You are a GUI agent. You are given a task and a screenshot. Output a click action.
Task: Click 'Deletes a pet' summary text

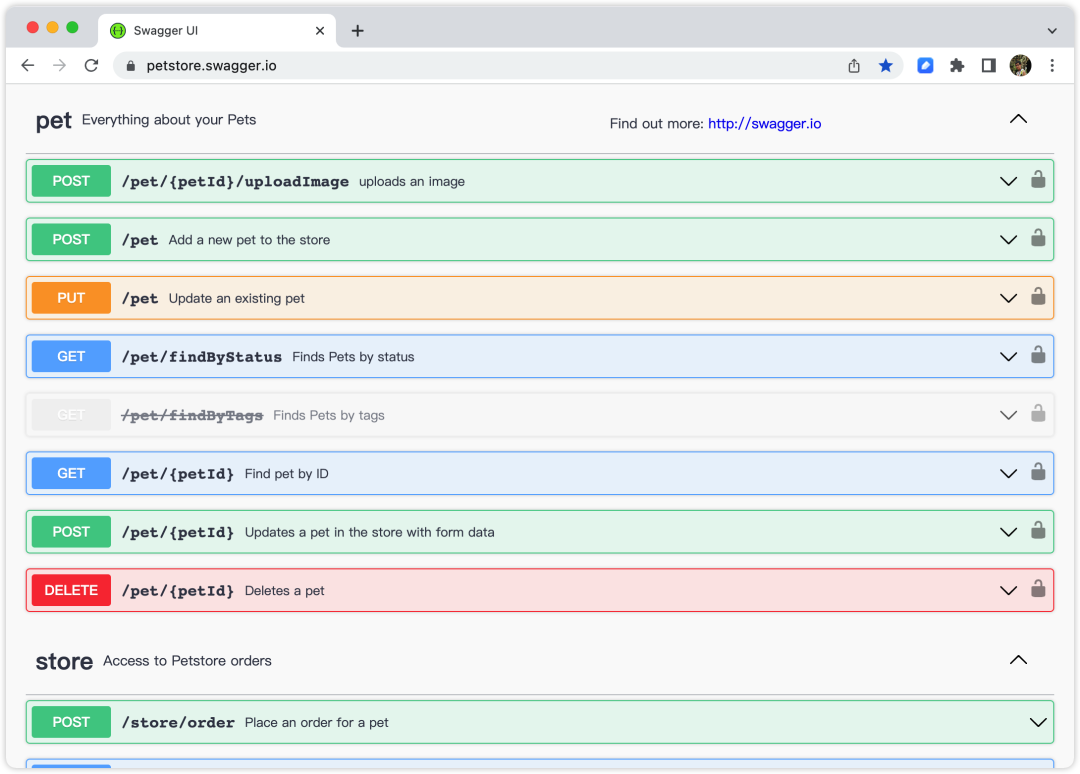click(284, 591)
